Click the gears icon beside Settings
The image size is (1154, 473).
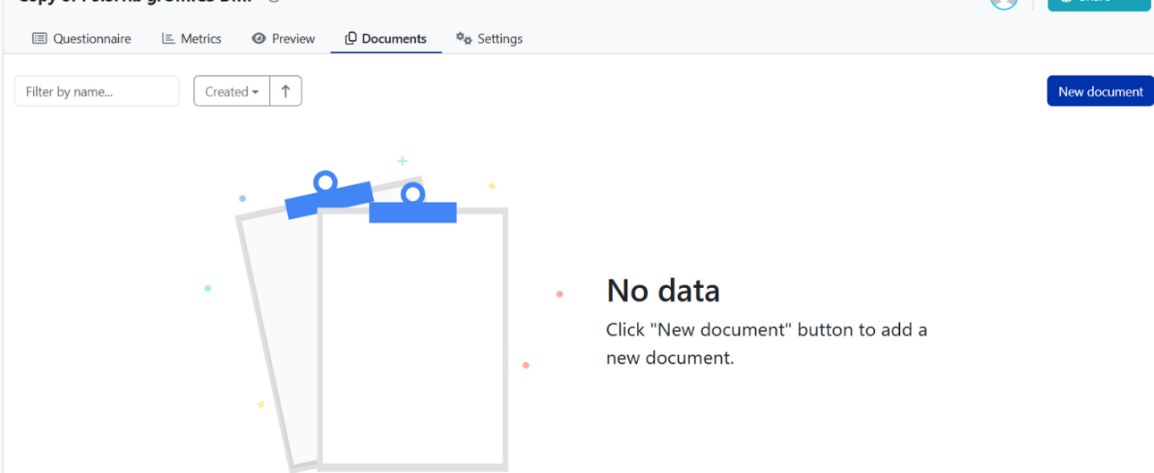pos(463,39)
